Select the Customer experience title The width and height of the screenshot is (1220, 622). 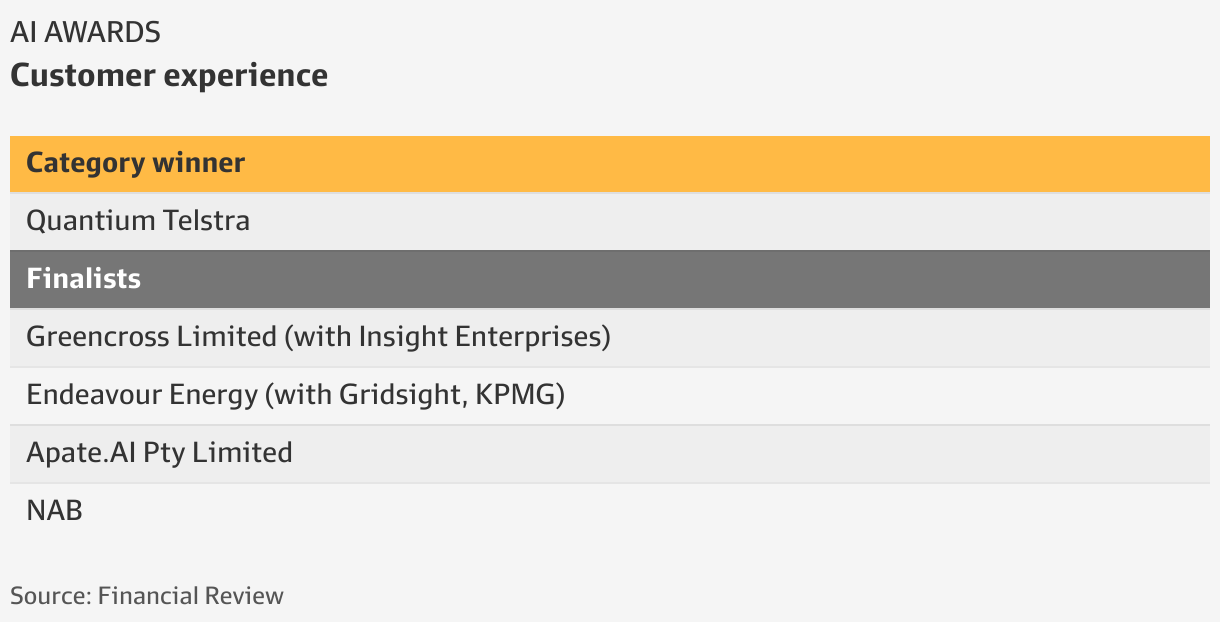[169, 75]
